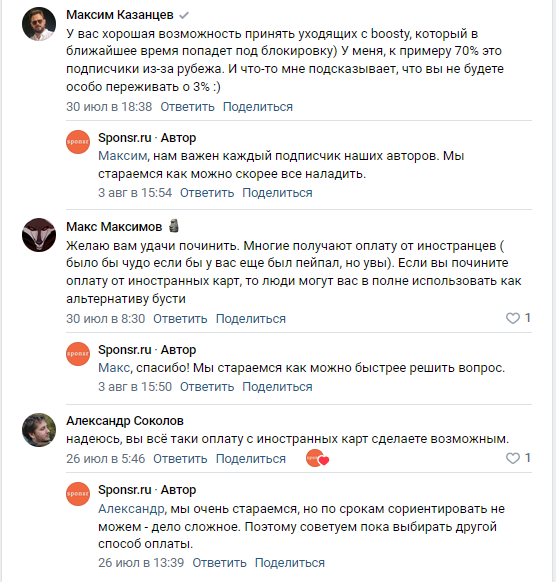Viewport: 556px width, 582px height.
Task: Click Макс Максимов's fox avatar
Action: click(39, 235)
